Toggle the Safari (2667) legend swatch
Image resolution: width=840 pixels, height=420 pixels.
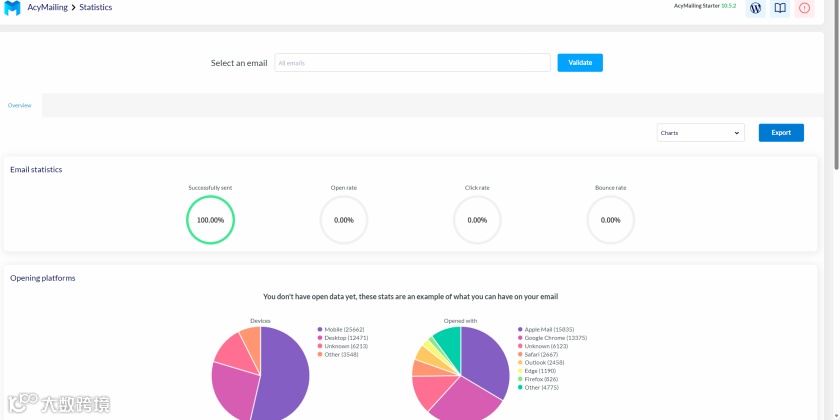tap(520, 354)
